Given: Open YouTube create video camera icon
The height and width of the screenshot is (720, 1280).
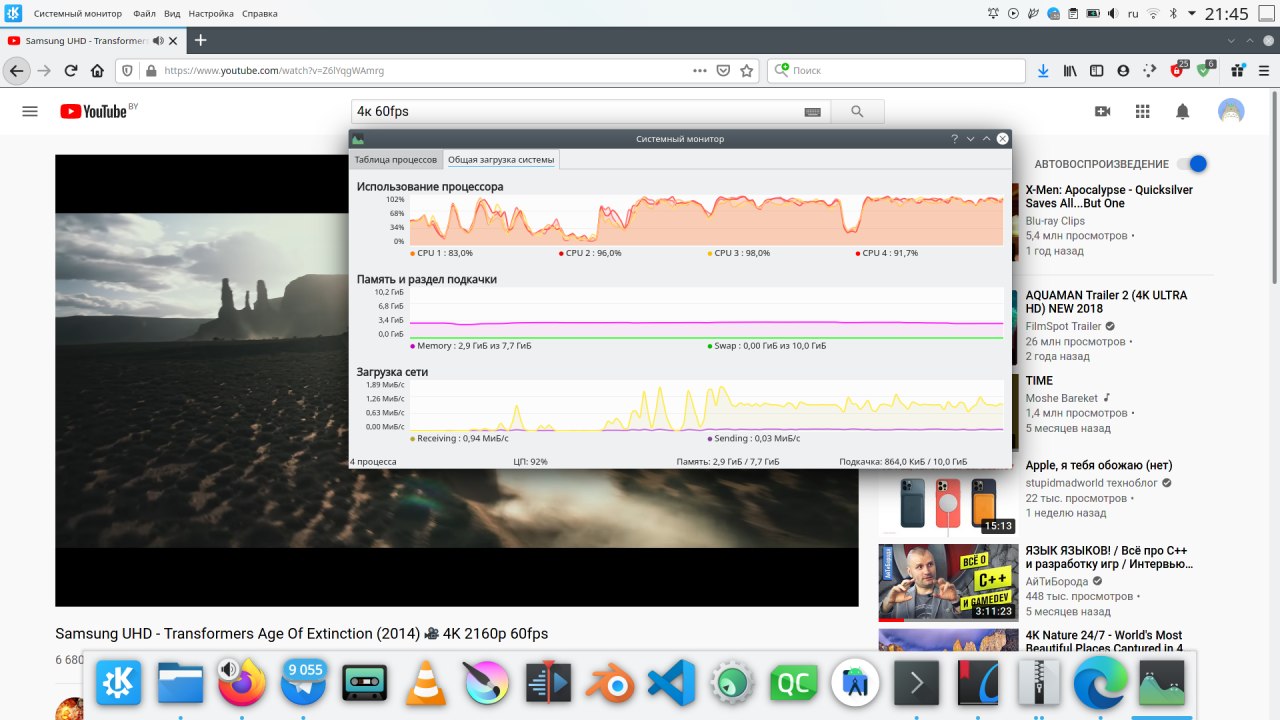Looking at the screenshot, I should (x=1103, y=111).
